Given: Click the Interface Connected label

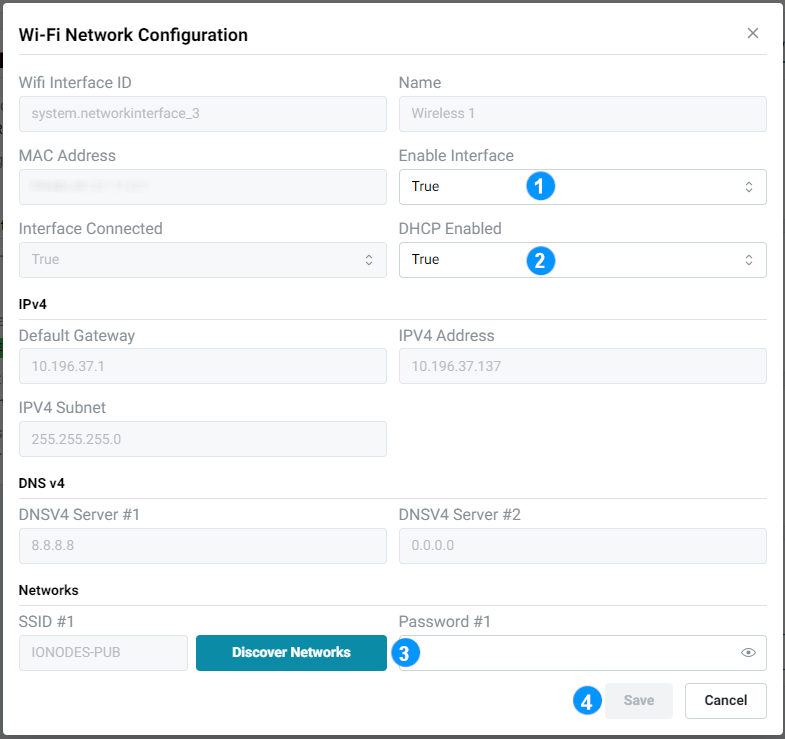Looking at the screenshot, I should click(x=91, y=229).
